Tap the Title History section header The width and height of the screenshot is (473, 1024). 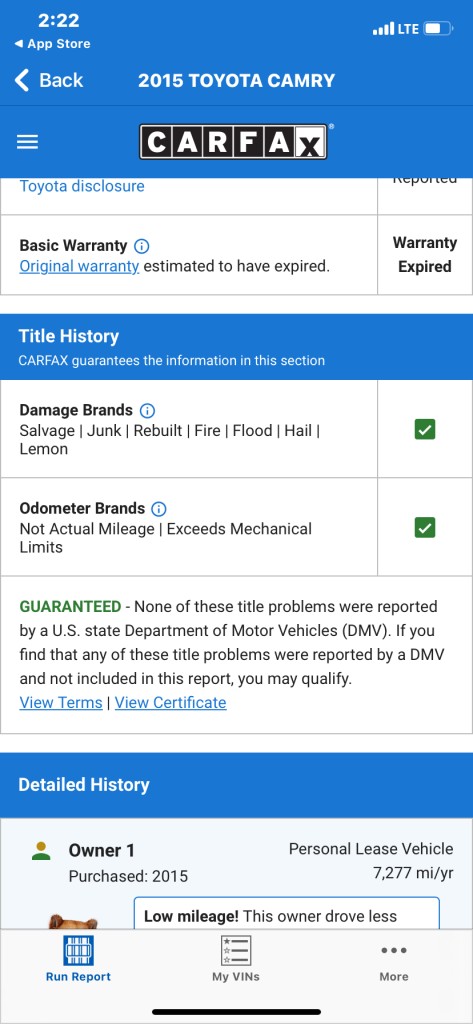tap(236, 347)
